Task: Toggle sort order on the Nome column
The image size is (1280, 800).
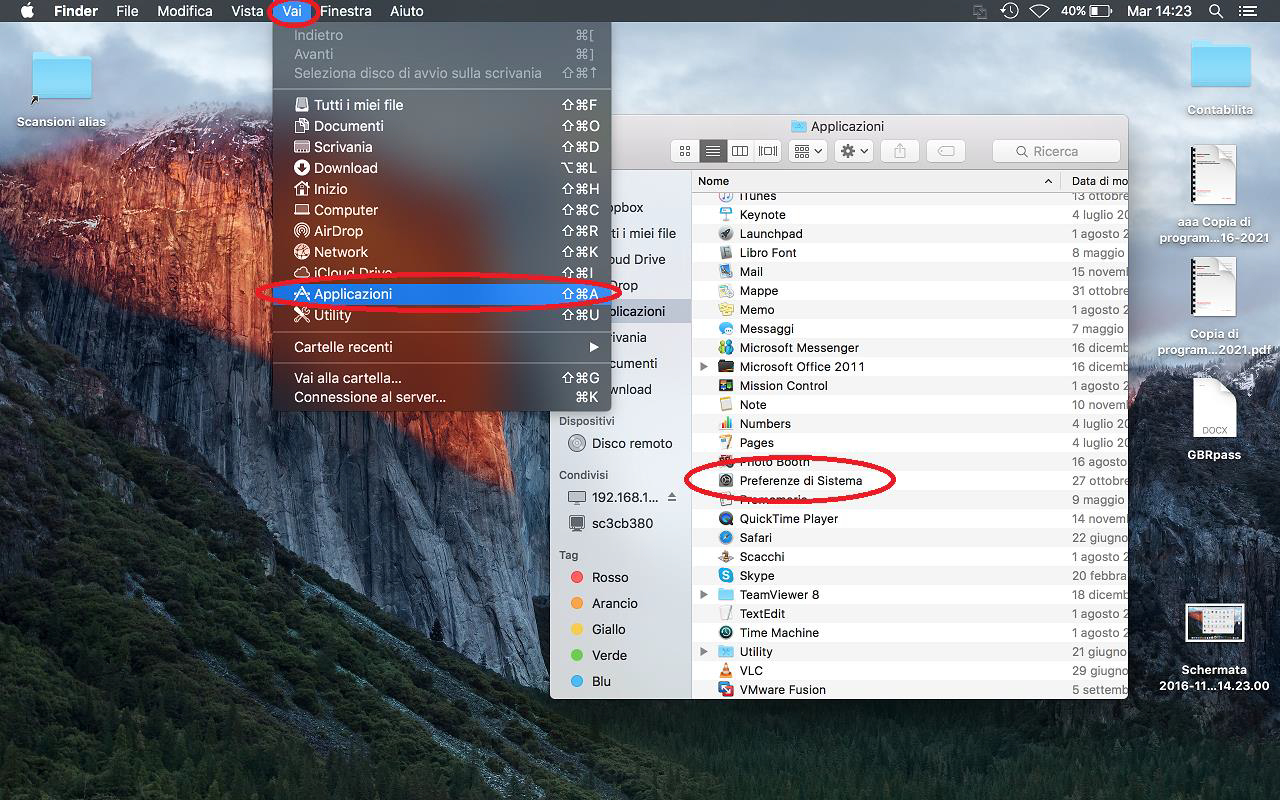Action: pyautogui.click(x=875, y=181)
